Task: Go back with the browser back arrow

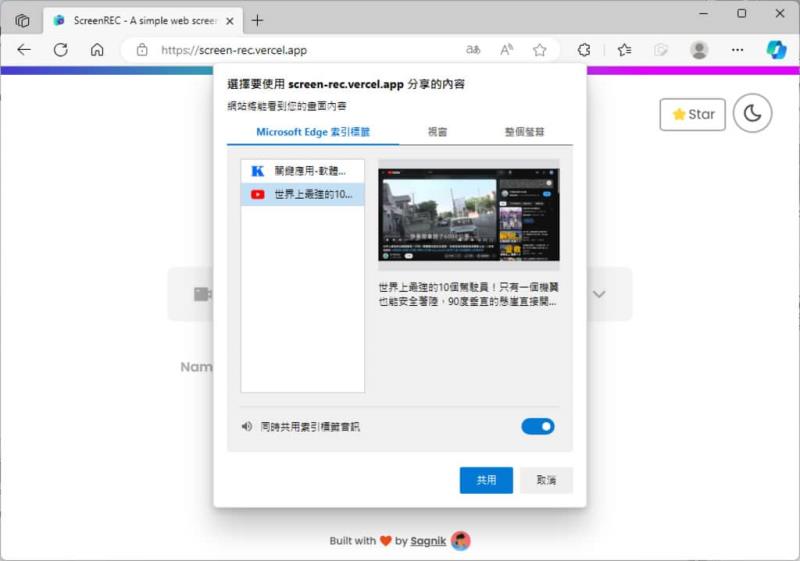Action: pyautogui.click(x=24, y=50)
